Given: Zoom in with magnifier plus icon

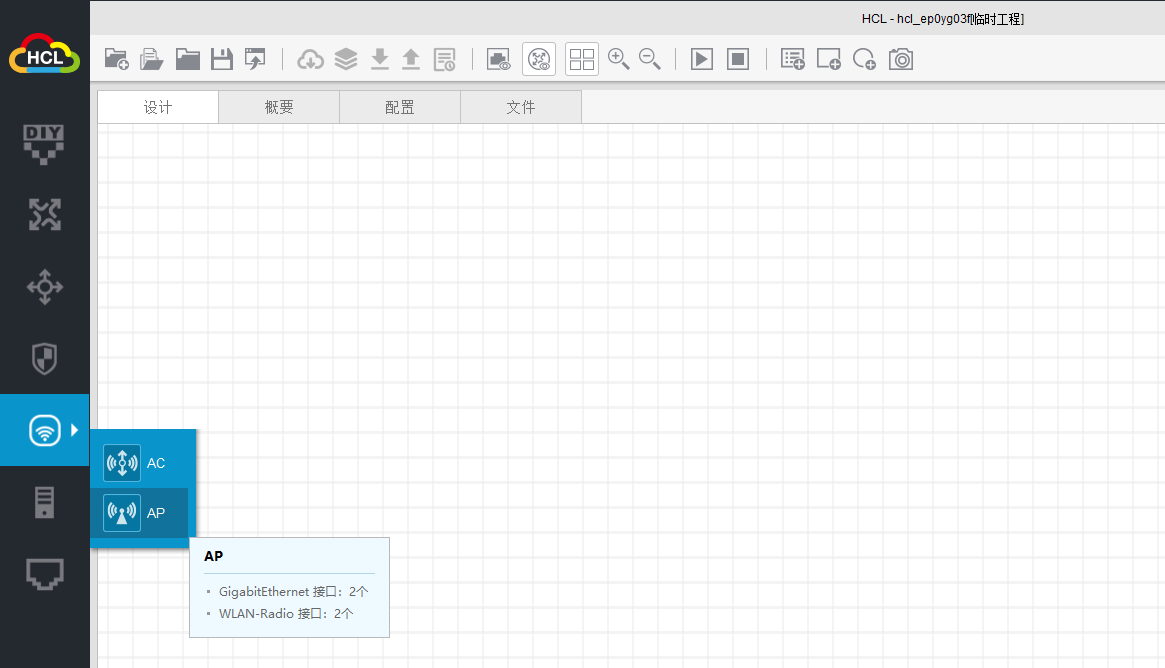Looking at the screenshot, I should click(x=618, y=59).
